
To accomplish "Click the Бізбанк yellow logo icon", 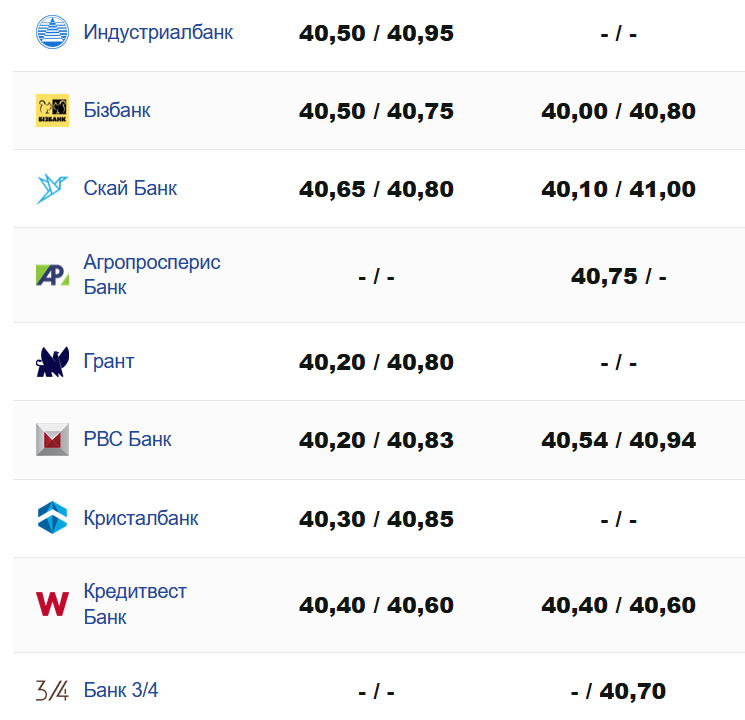I will pos(52,111).
